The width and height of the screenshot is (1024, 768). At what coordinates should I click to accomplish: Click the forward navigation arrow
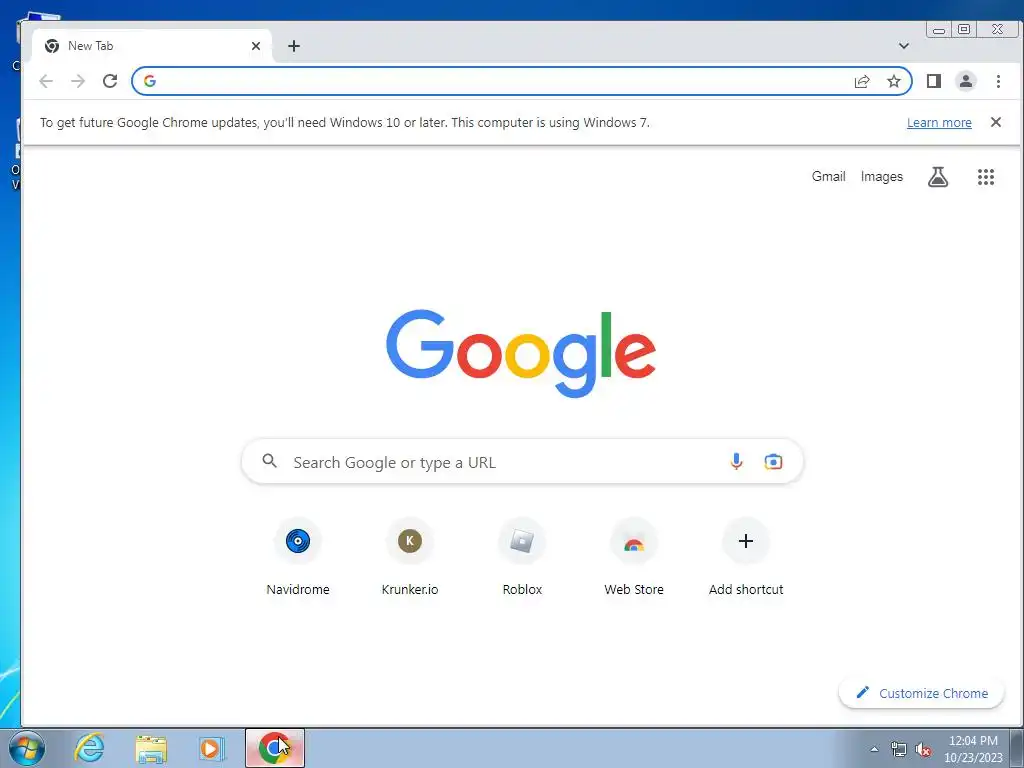[x=78, y=81]
